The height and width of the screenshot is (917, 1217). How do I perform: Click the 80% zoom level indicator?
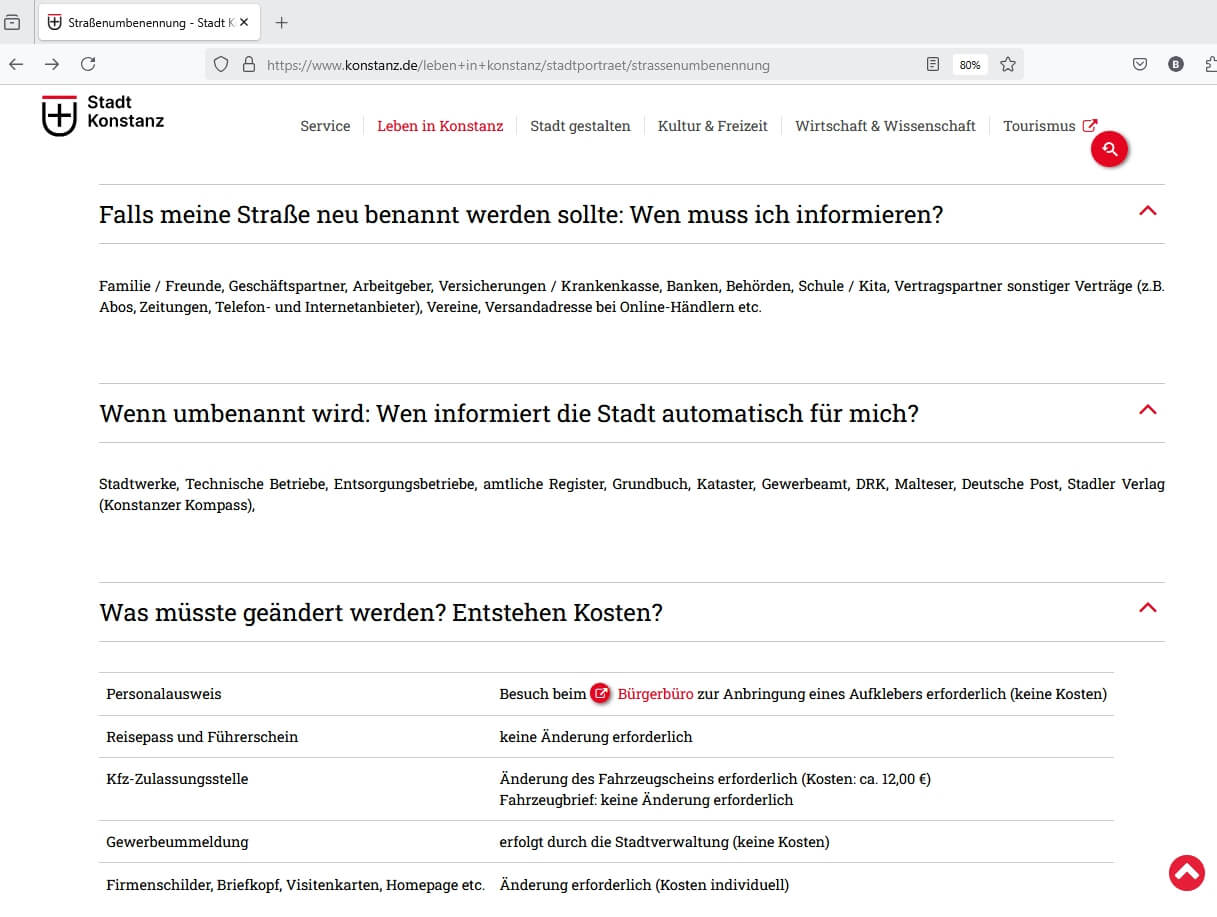click(x=970, y=65)
